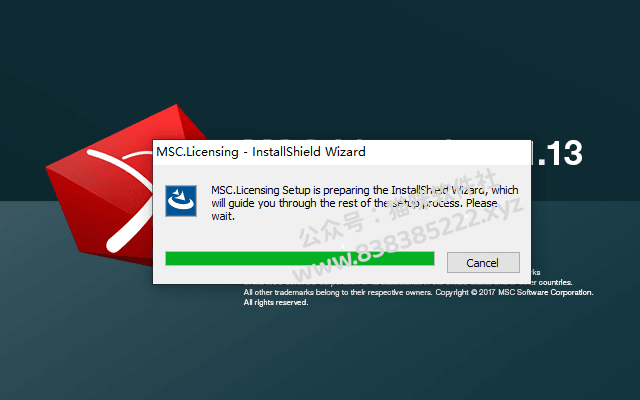This screenshot has height=400, width=640.
Task: Click the Cancel button
Action: 483,262
